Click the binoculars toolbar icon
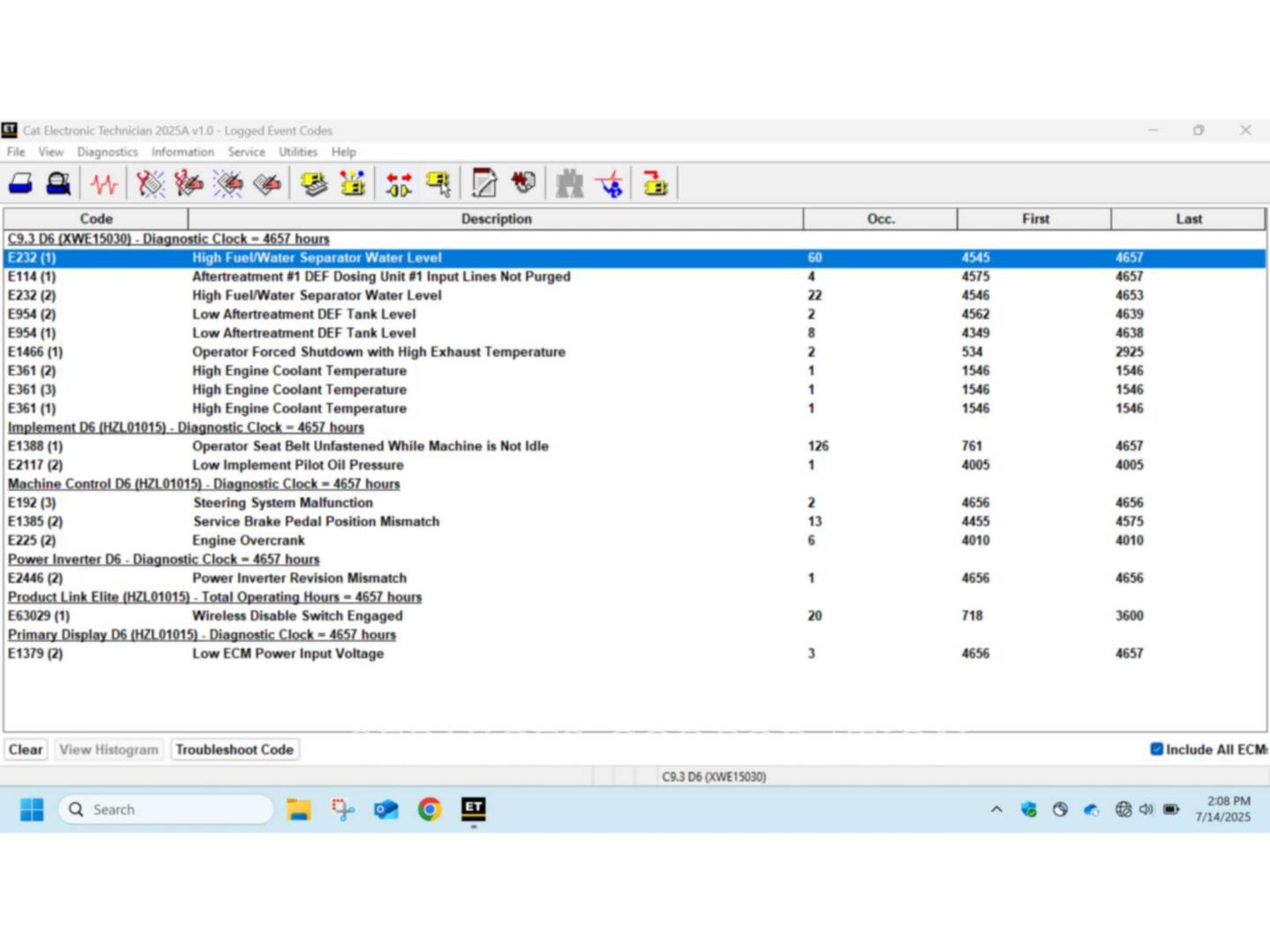The height and width of the screenshot is (952, 1270). click(x=569, y=184)
